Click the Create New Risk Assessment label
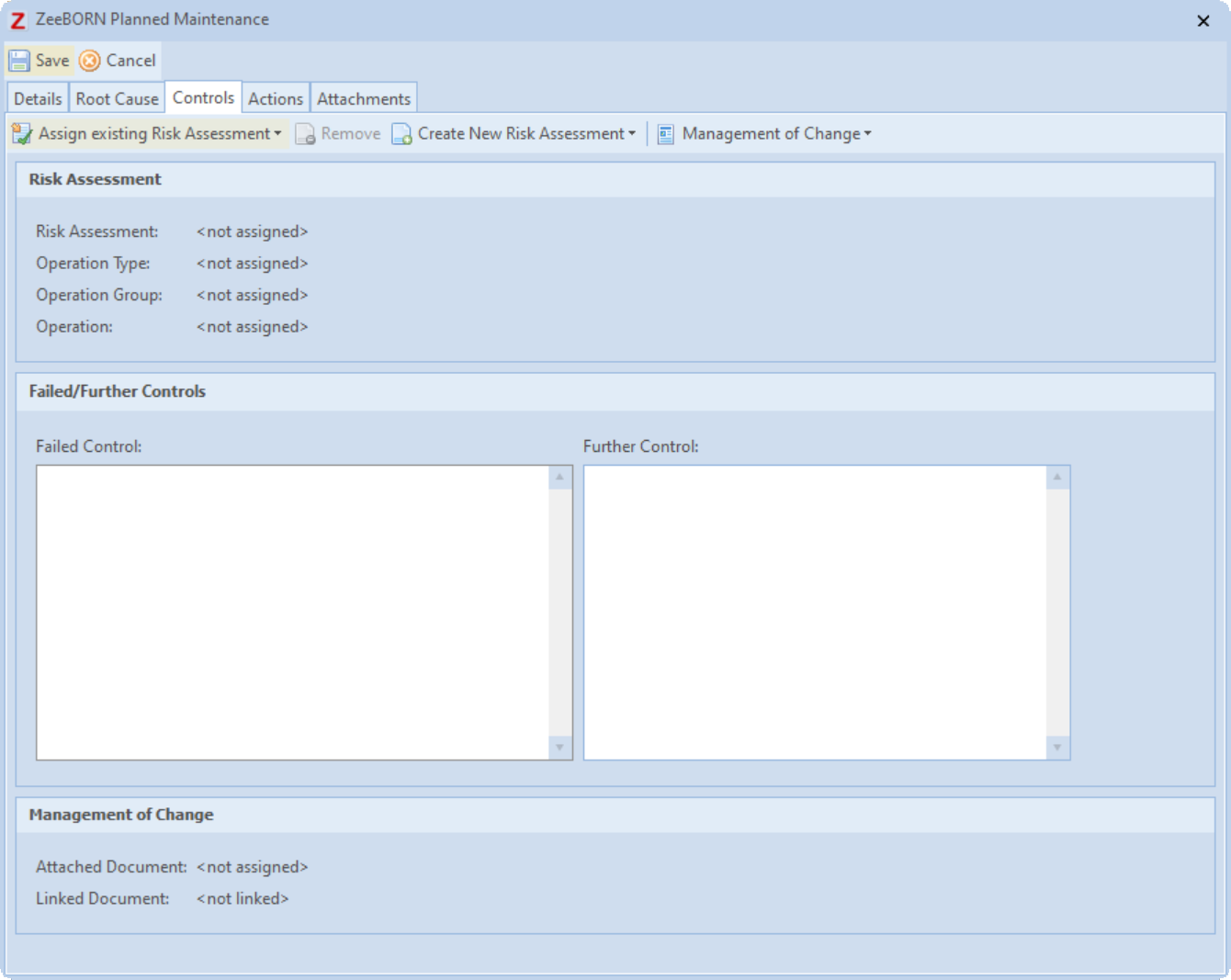This screenshot has height=980, width=1231. [x=521, y=134]
